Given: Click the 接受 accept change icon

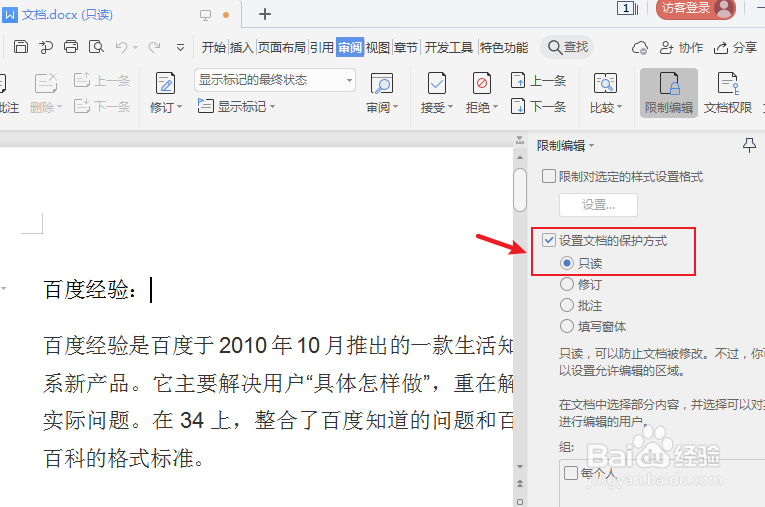Looking at the screenshot, I should click(x=436, y=83).
